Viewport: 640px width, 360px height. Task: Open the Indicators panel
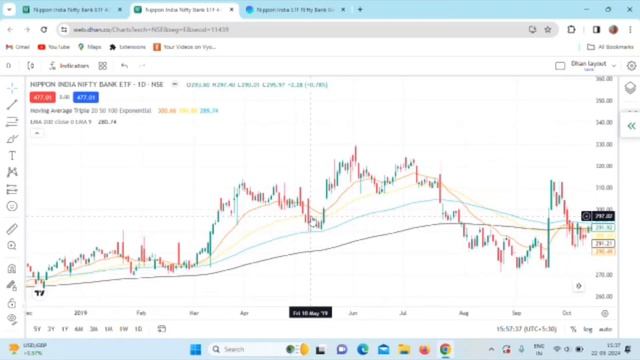69,66
